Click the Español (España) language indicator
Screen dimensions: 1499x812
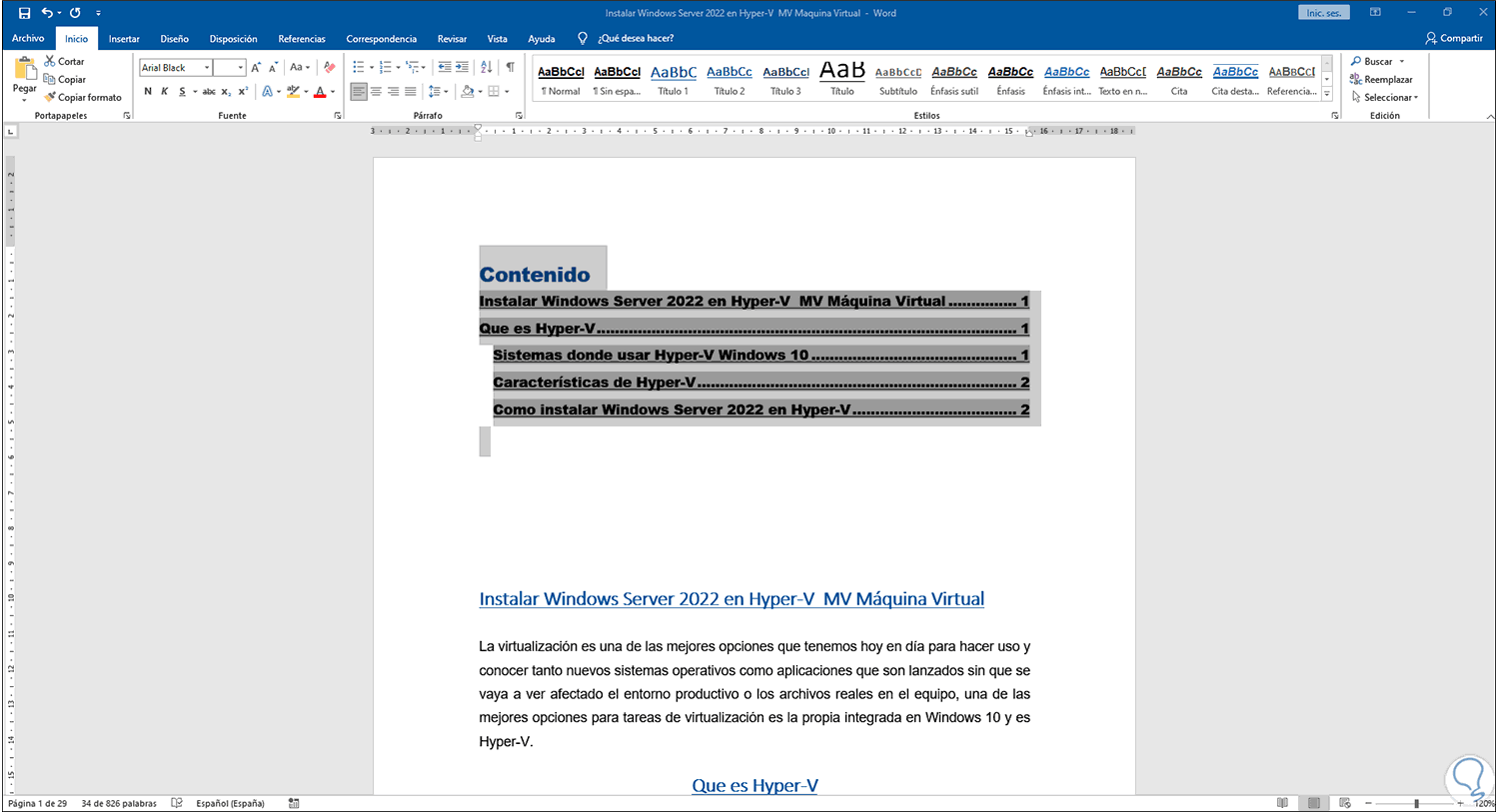point(230,803)
